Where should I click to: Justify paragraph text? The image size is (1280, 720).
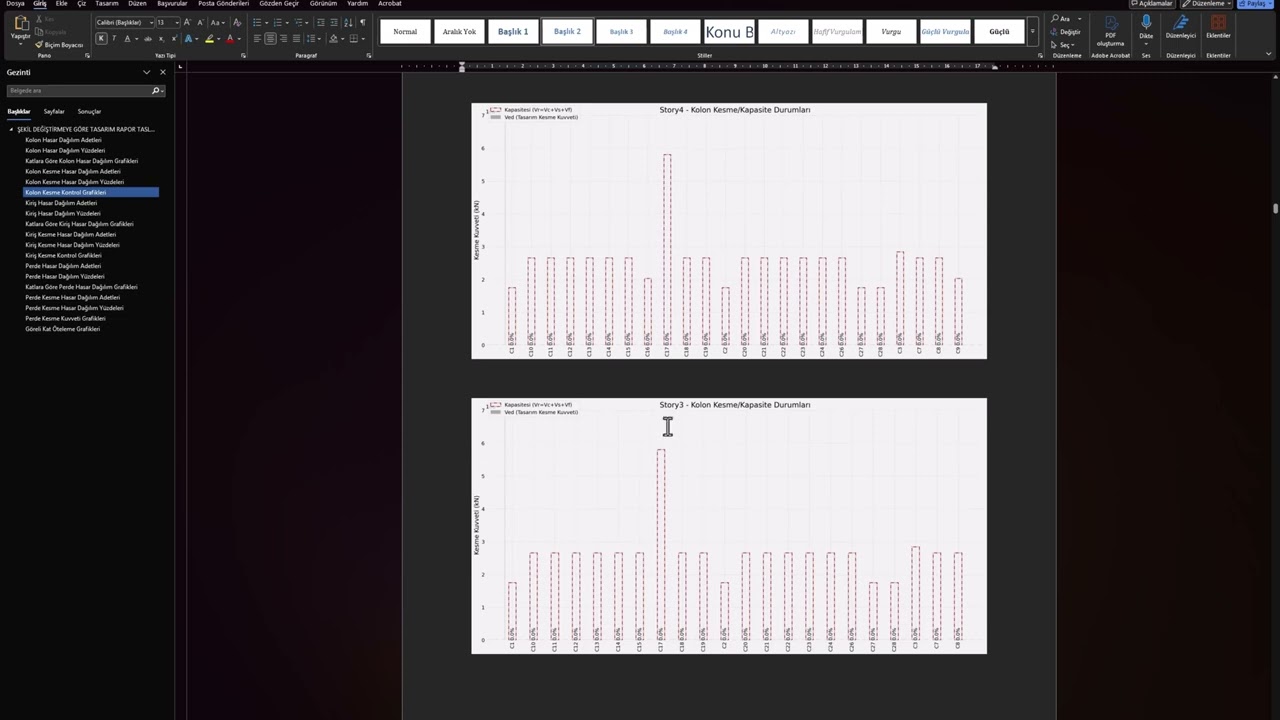[296, 39]
